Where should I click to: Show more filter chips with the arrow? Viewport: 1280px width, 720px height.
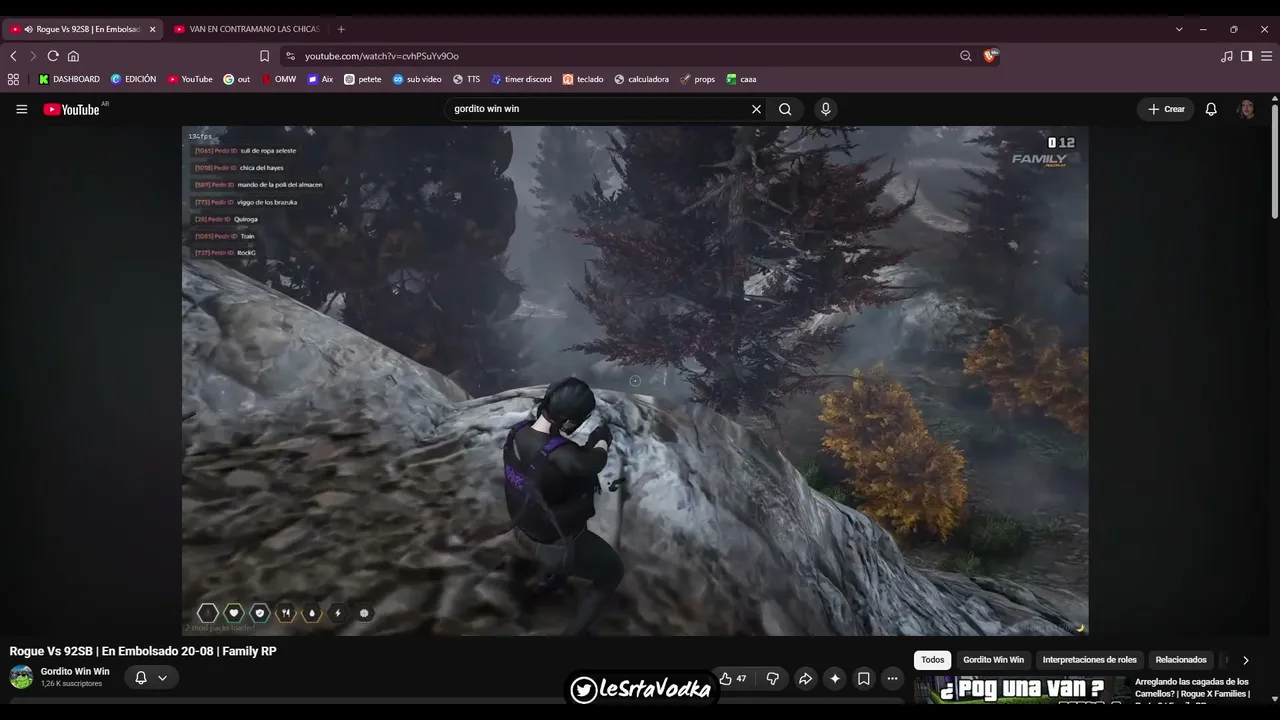(x=1245, y=660)
